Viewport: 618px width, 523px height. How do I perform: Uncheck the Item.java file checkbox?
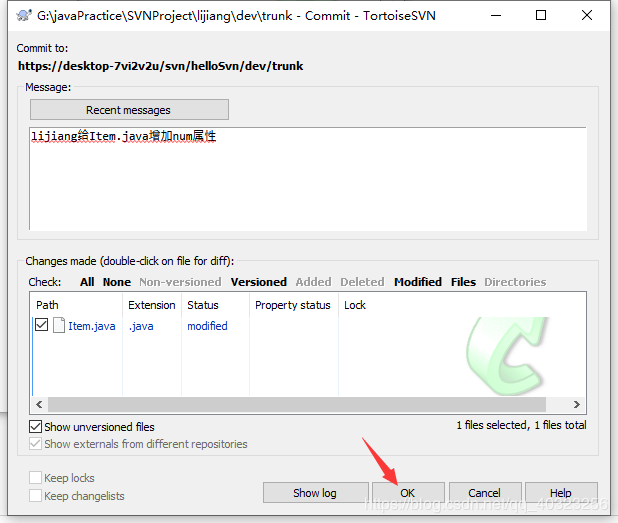(x=41, y=326)
